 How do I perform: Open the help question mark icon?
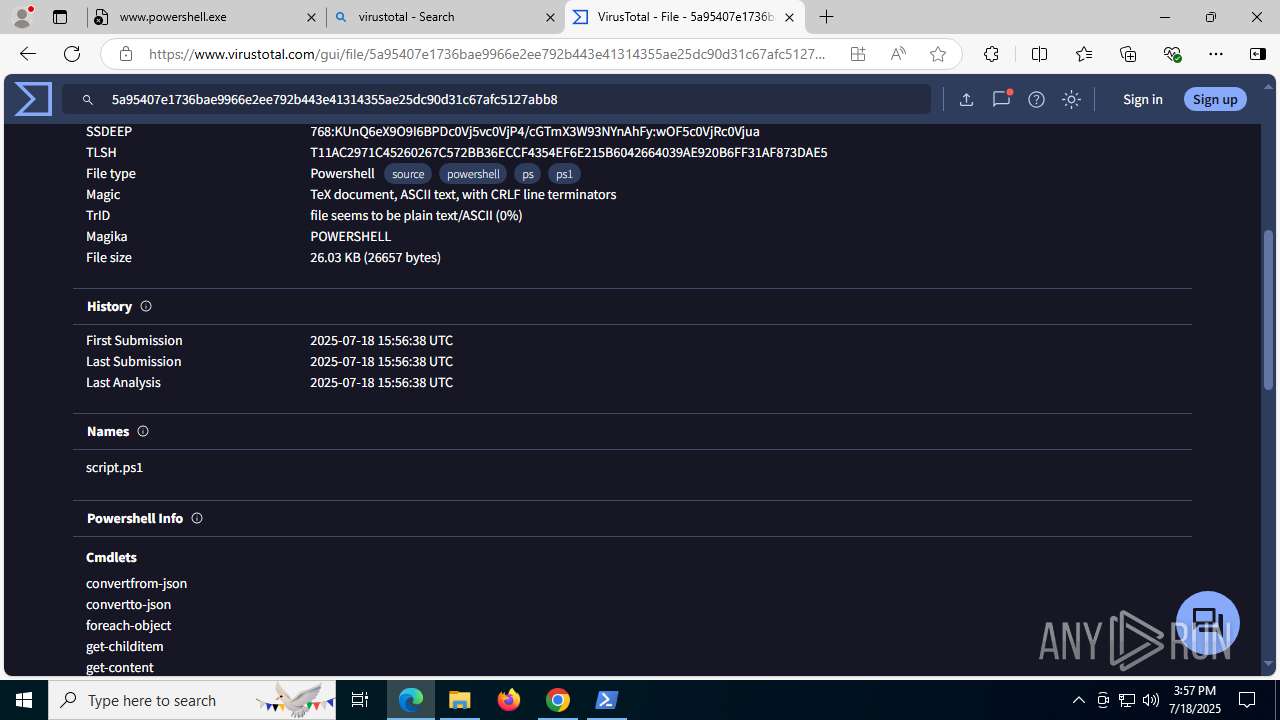click(x=1036, y=99)
